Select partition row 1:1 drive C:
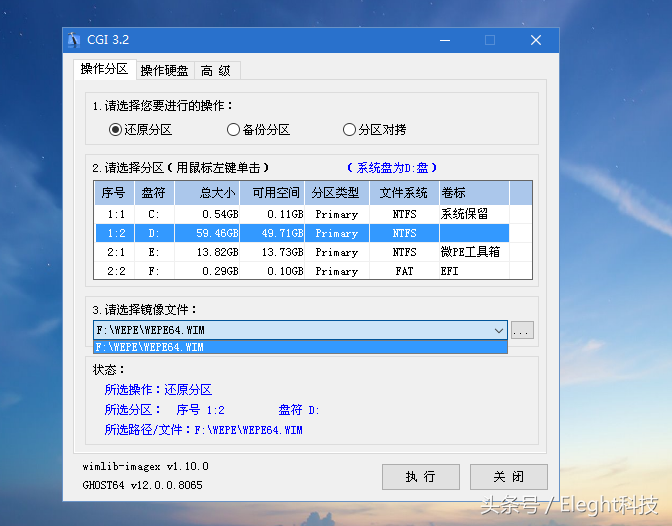The height and width of the screenshot is (526, 672). click(x=300, y=214)
